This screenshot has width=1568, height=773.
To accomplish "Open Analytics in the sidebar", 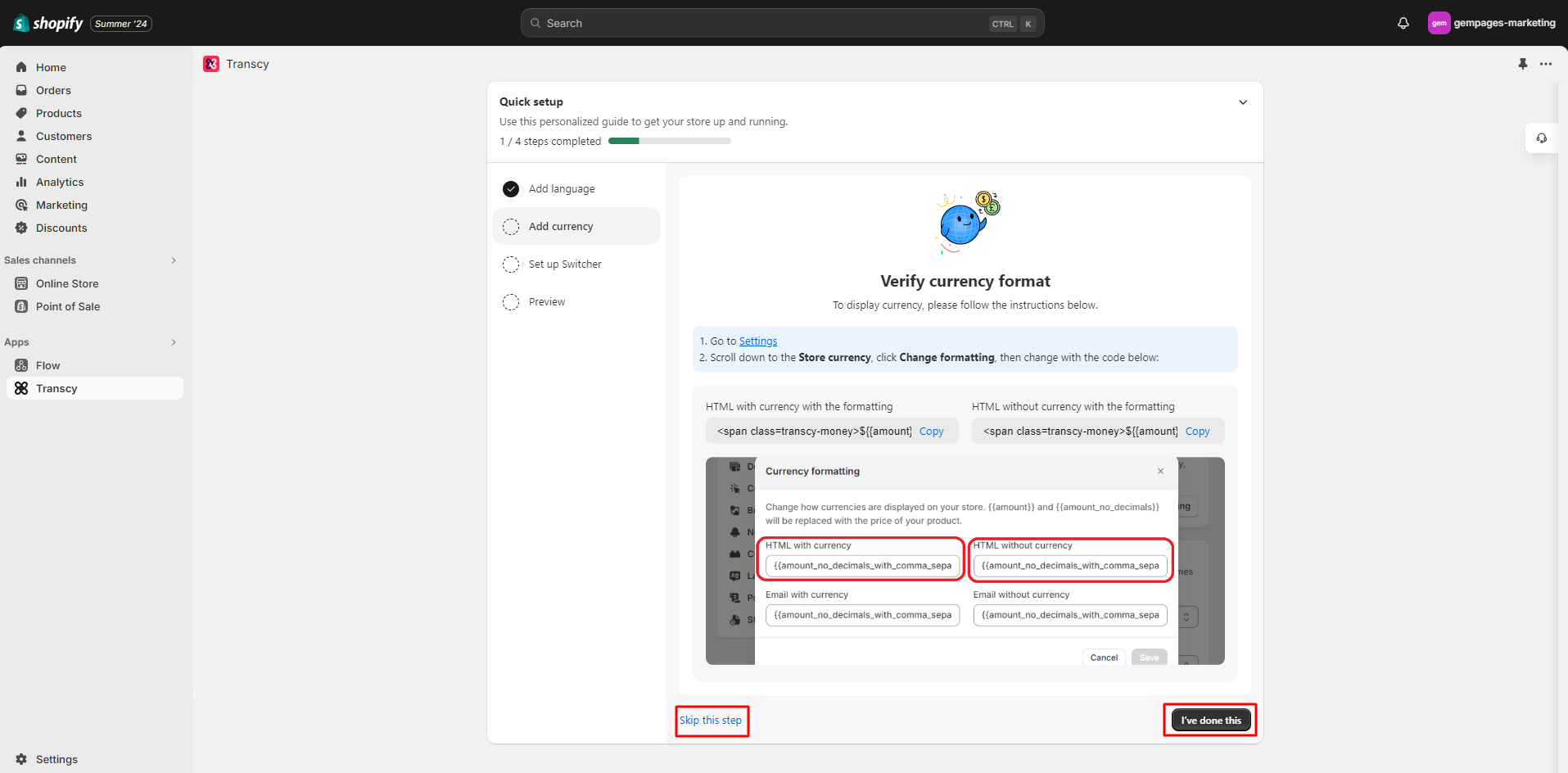I will point(60,182).
